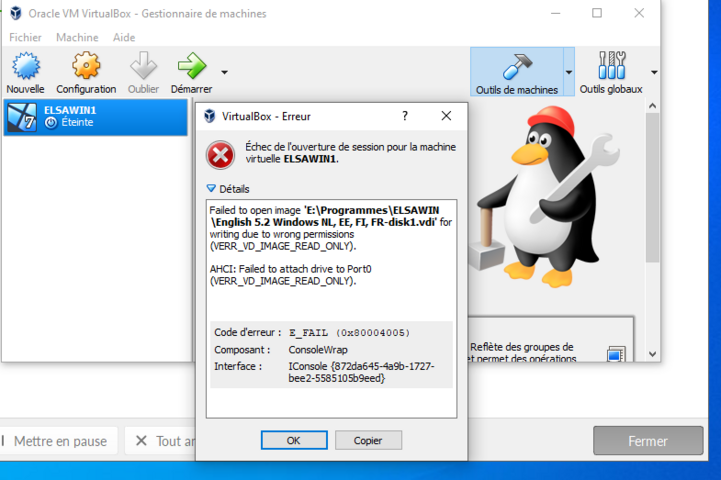The image size is (721, 480).
Task: Click the Windows 7 icon of ELSAWIN1
Action: click(22, 117)
